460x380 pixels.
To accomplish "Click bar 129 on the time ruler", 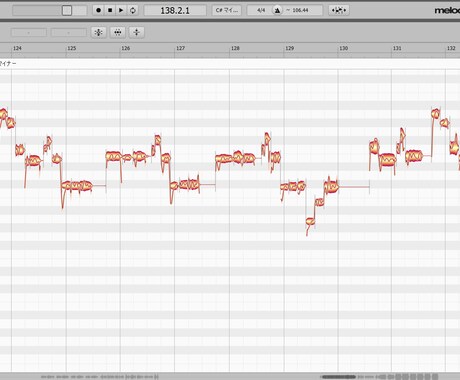I will click(x=290, y=48).
